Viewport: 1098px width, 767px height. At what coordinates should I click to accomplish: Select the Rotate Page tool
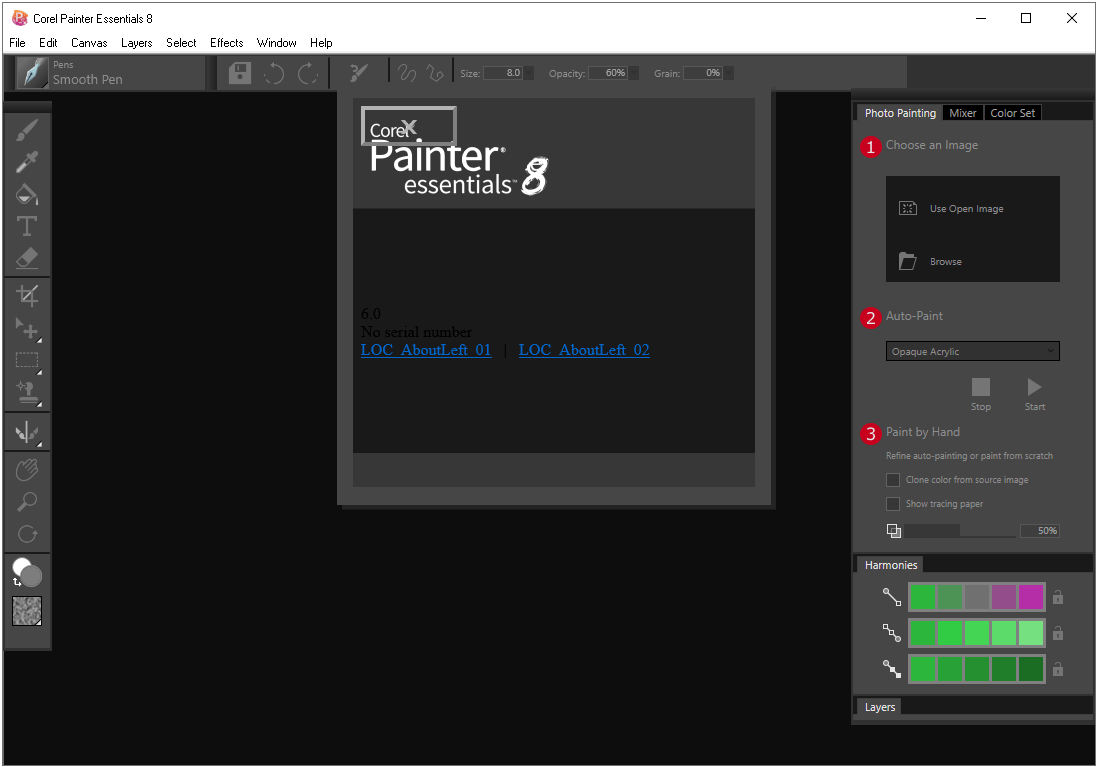[27, 534]
